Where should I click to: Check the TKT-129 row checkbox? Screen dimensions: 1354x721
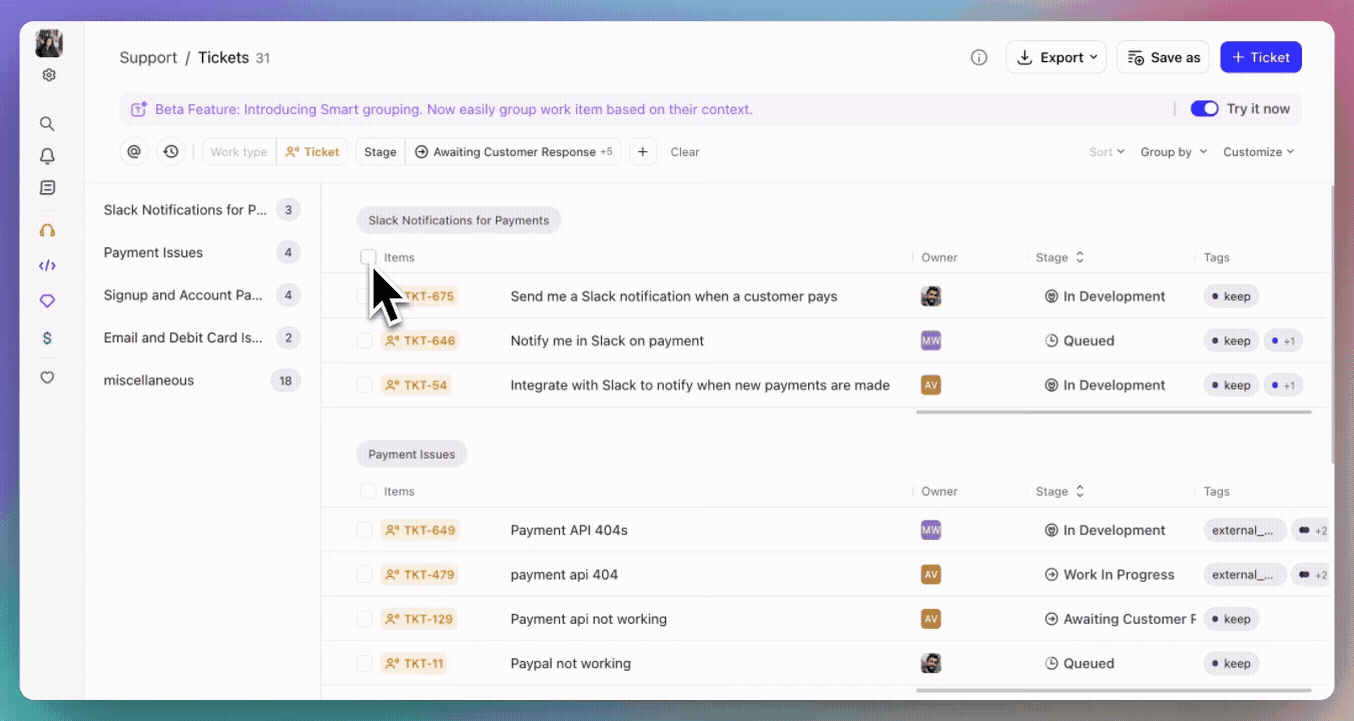click(x=365, y=619)
